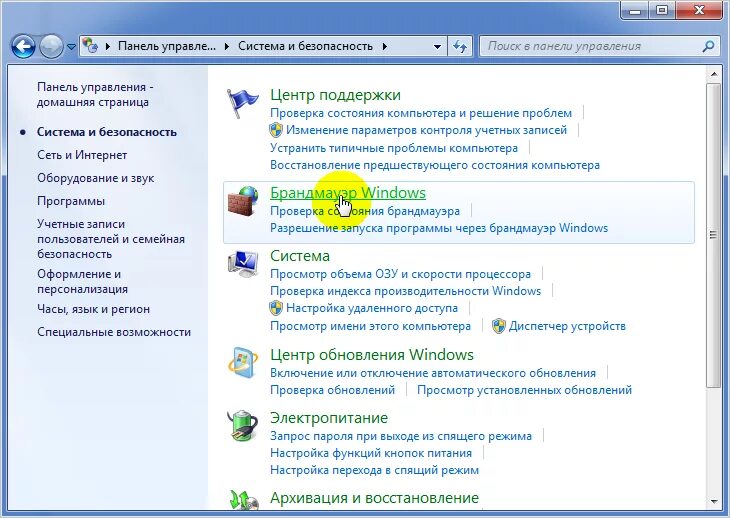Open Учетные записи пользователей и семейная безопасность
Image resolution: width=730 pixels, height=518 pixels.
click(x=111, y=239)
